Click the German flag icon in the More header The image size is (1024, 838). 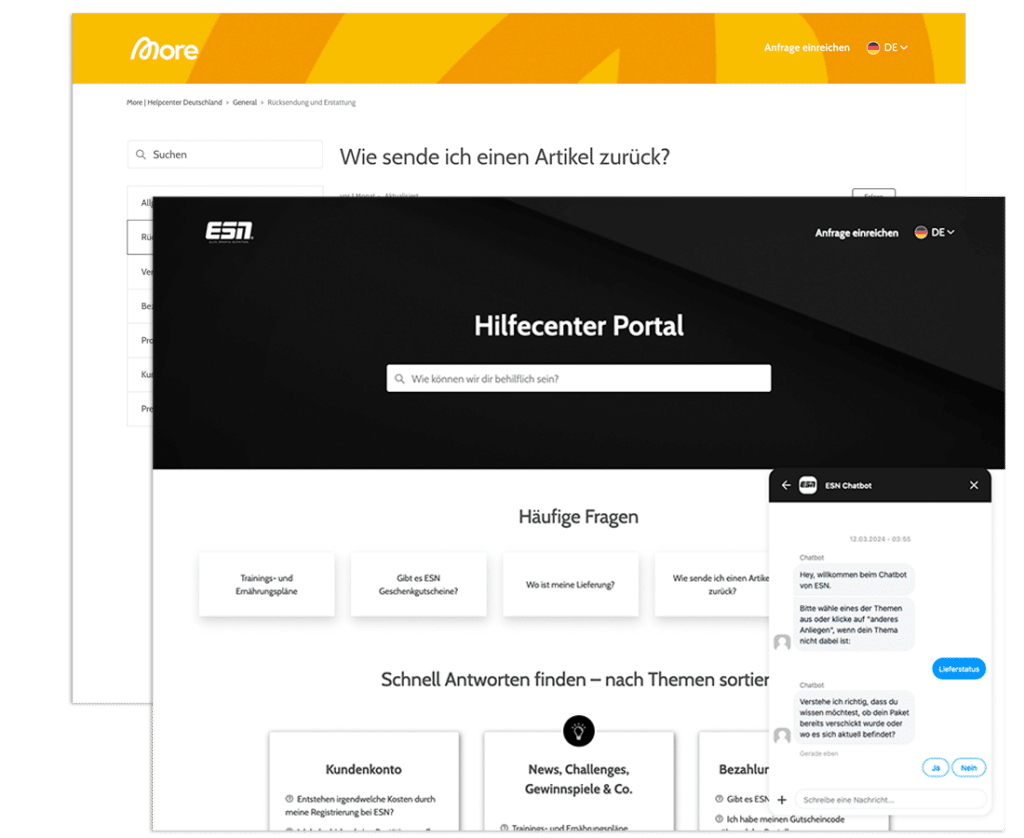[873, 48]
